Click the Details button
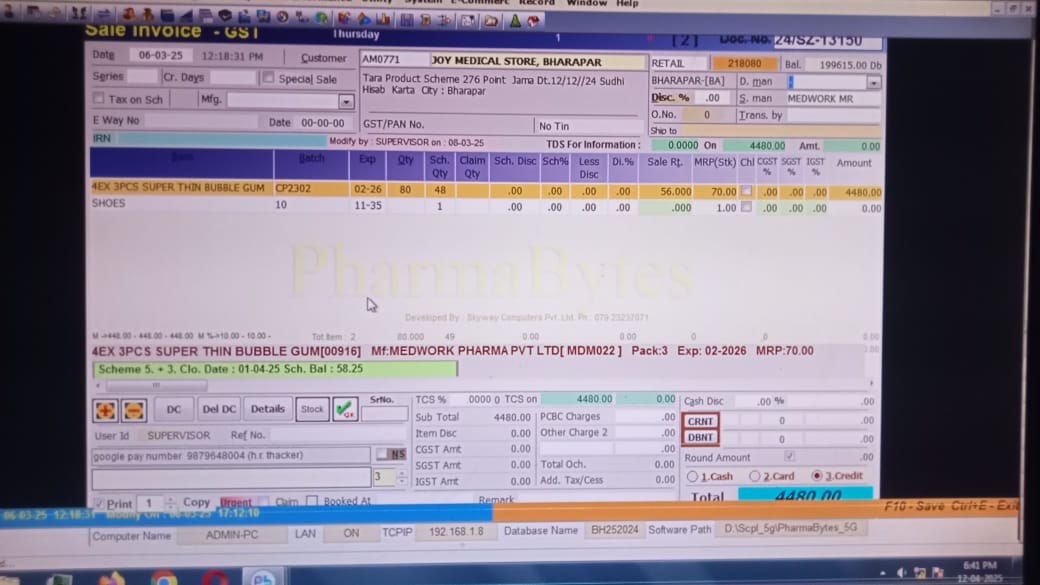 pyautogui.click(x=267, y=409)
